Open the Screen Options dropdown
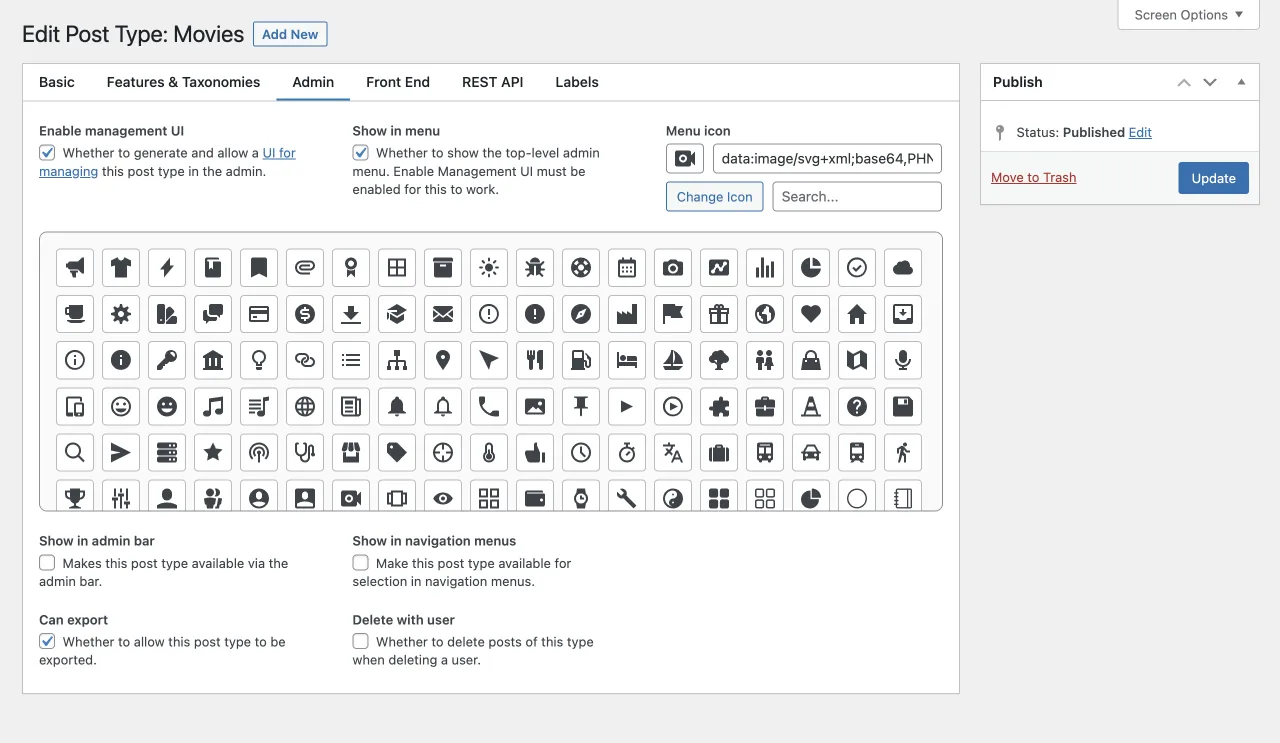The width and height of the screenshot is (1280, 743). click(x=1188, y=15)
